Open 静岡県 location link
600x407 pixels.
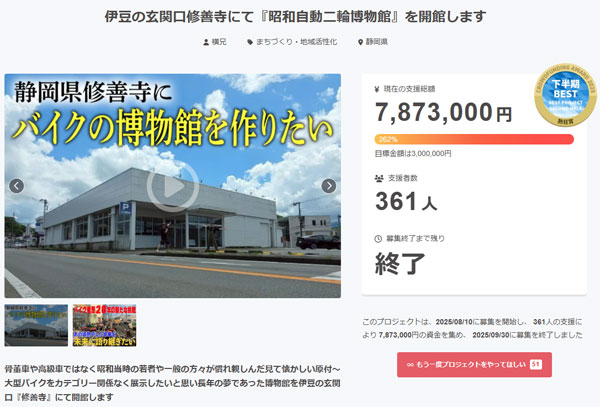(x=377, y=42)
